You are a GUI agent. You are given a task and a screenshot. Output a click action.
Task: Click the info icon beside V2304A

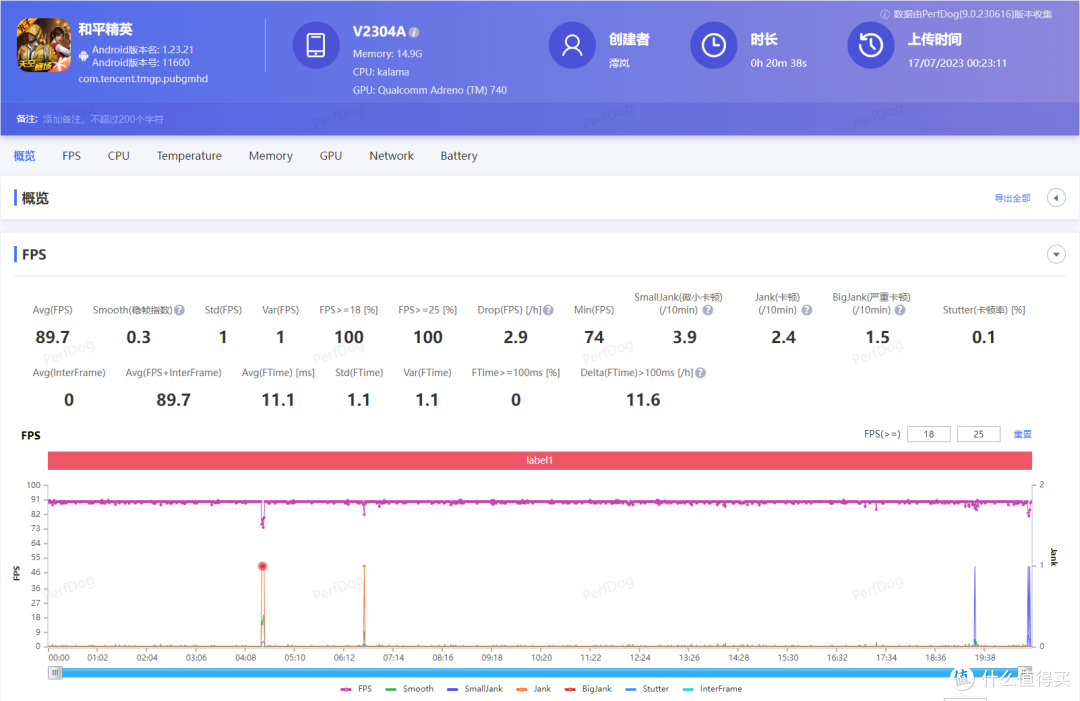tap(414, 32)
